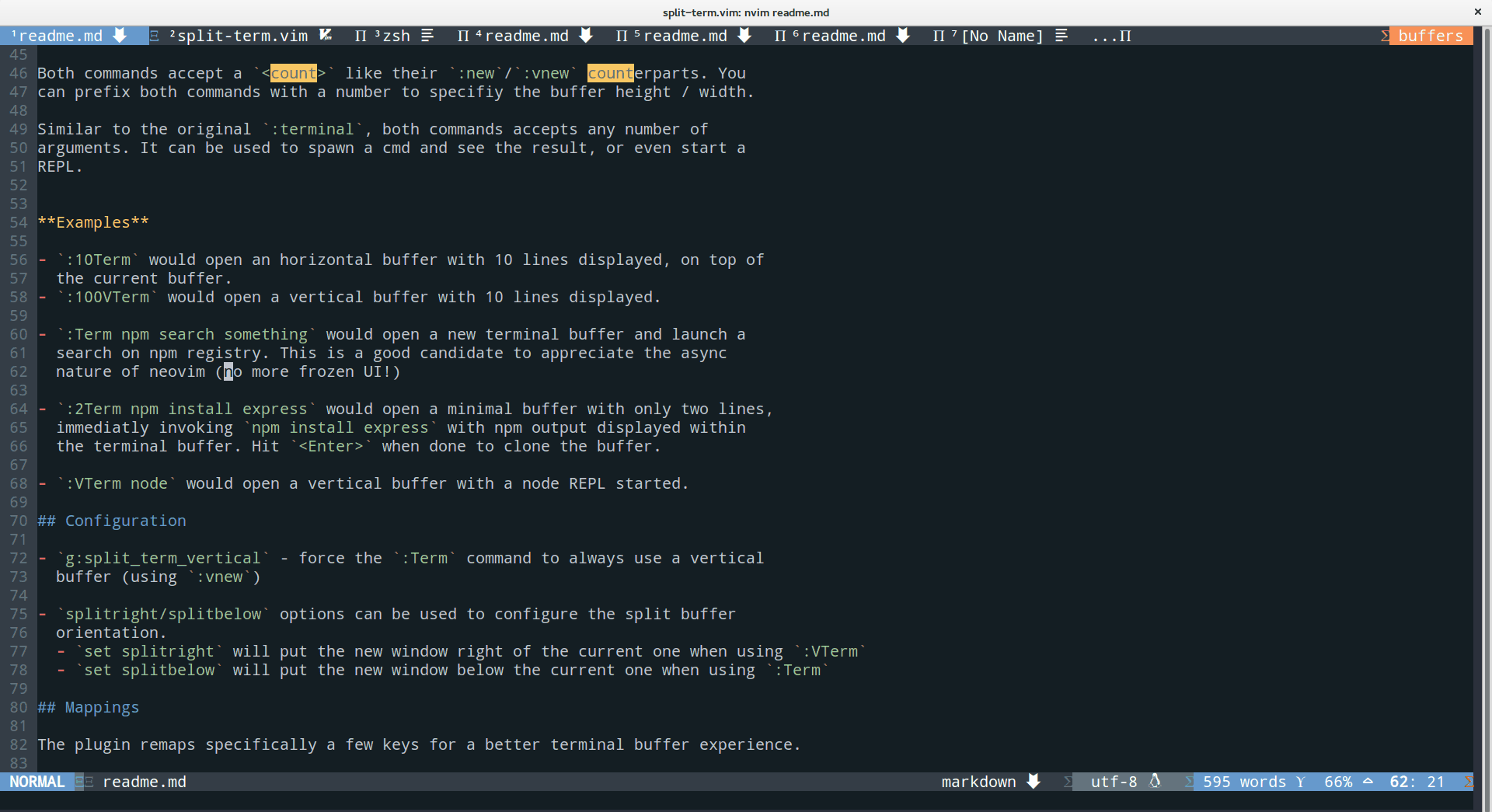1492x812 pixels.
Task: Click the 595 words counter
Action: pos(1244,782)
